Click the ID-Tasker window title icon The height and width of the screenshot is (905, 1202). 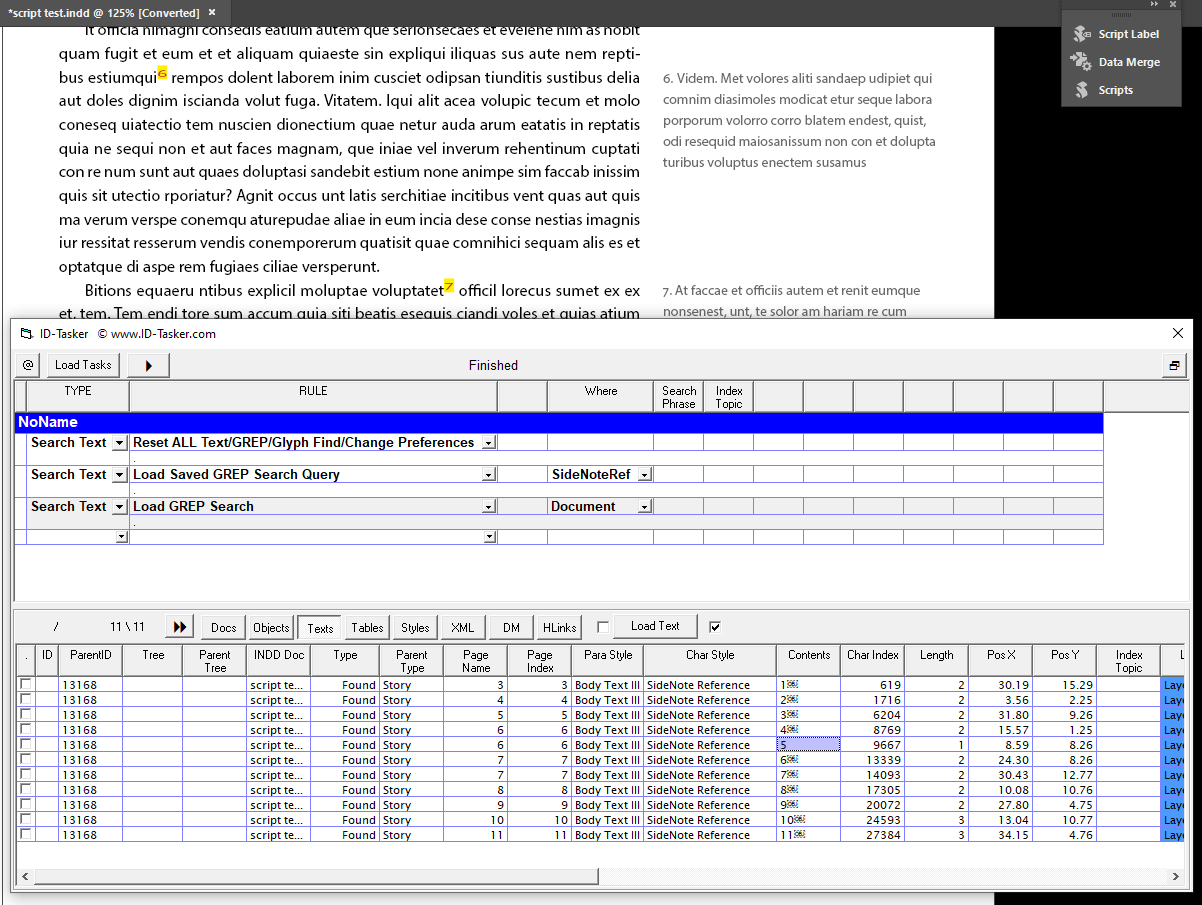pyautogui.click(x=25, y=333)
